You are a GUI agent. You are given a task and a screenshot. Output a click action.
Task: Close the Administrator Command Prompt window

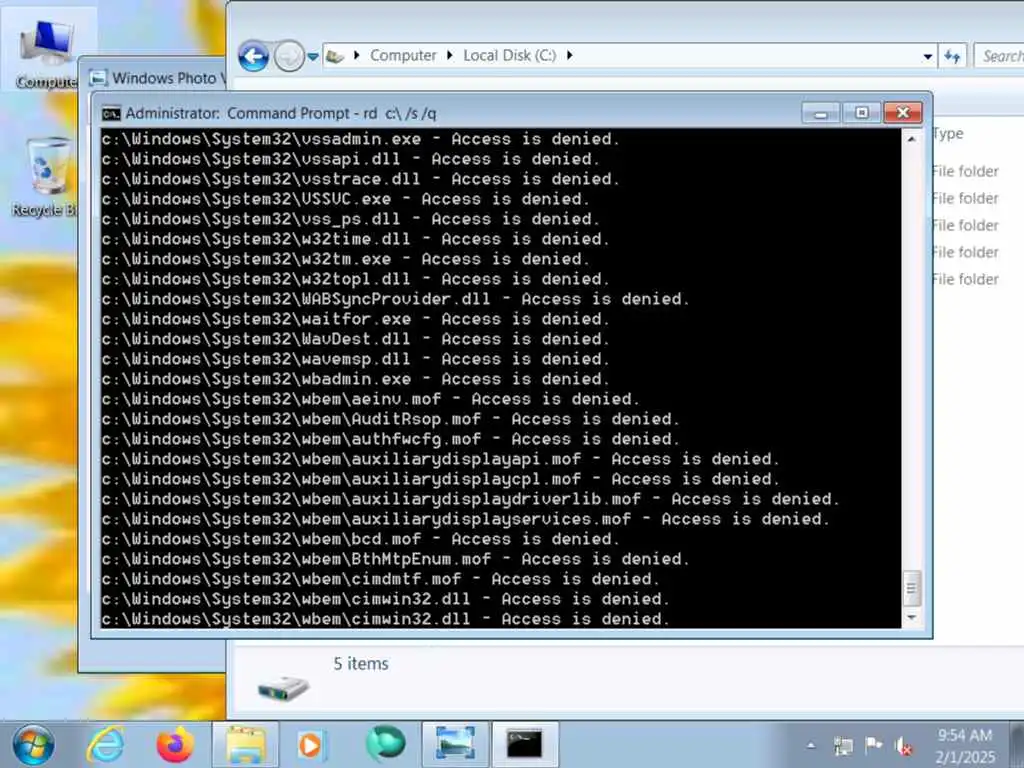tap(903, 113)
